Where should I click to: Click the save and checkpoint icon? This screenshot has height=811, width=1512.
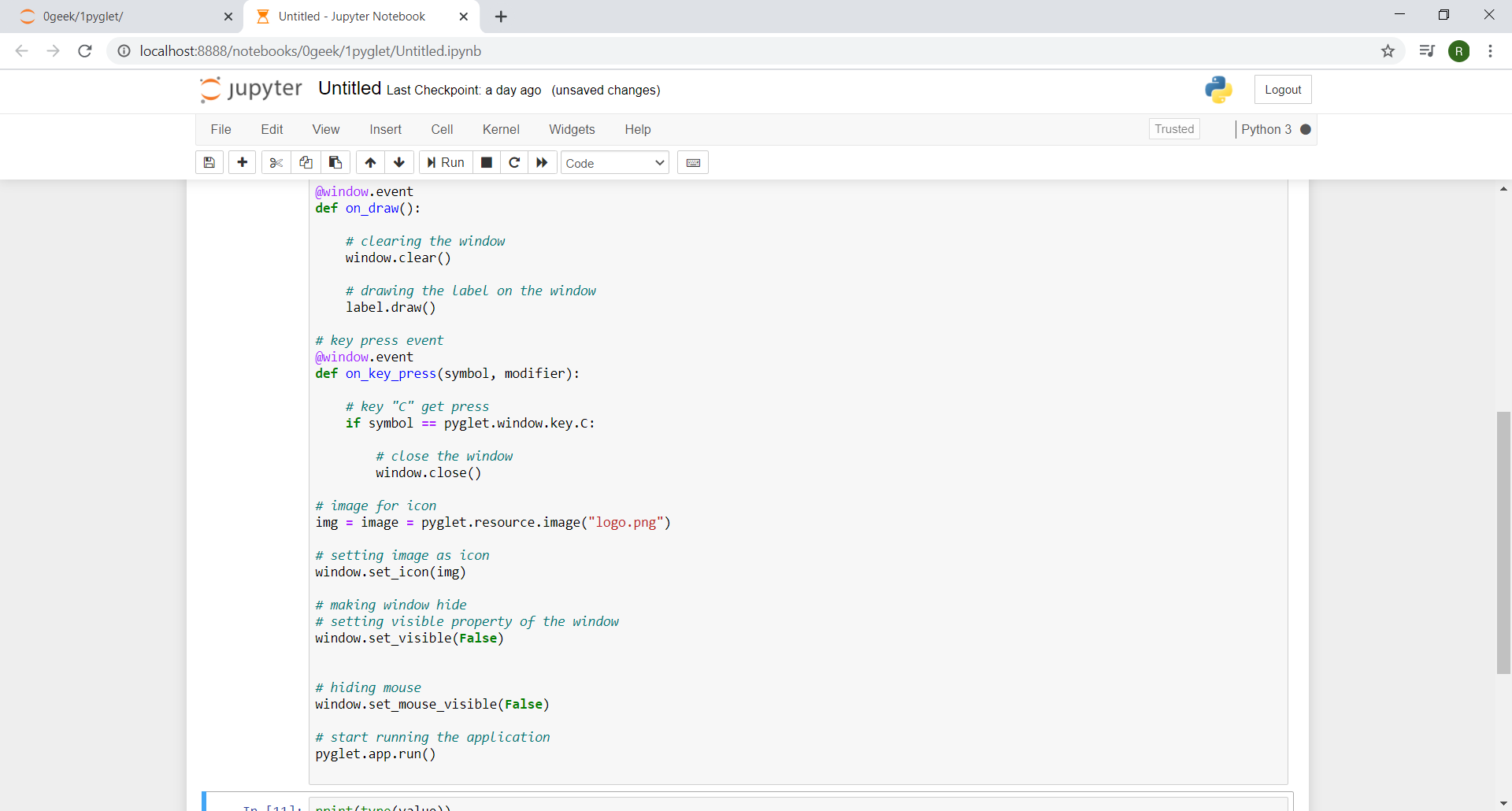(x=209, y=163)
